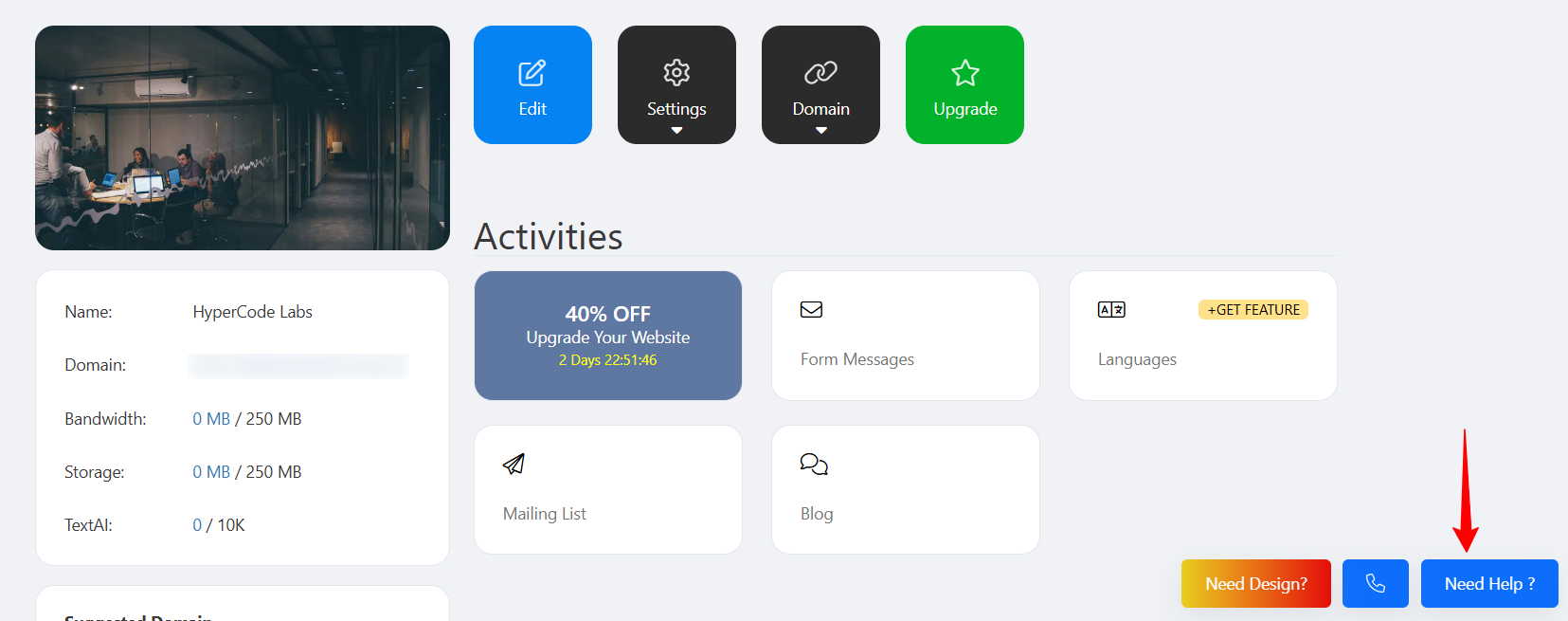Open the 40% OFF upgrade card
Image resolution: width=1568 pixels, height=621 pixels.
tap(608, 336)
